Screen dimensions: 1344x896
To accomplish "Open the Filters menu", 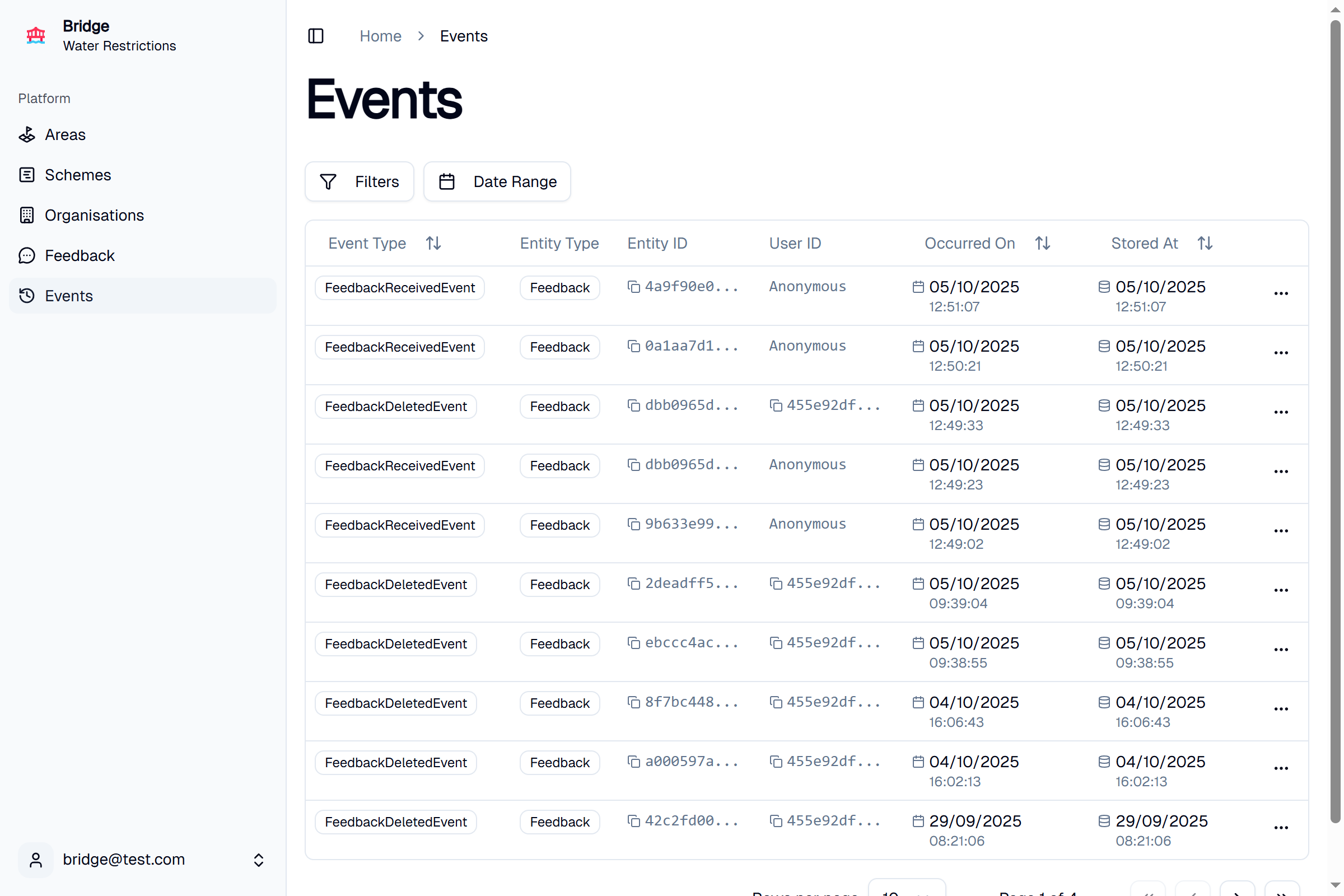I will tap(359, 181).
